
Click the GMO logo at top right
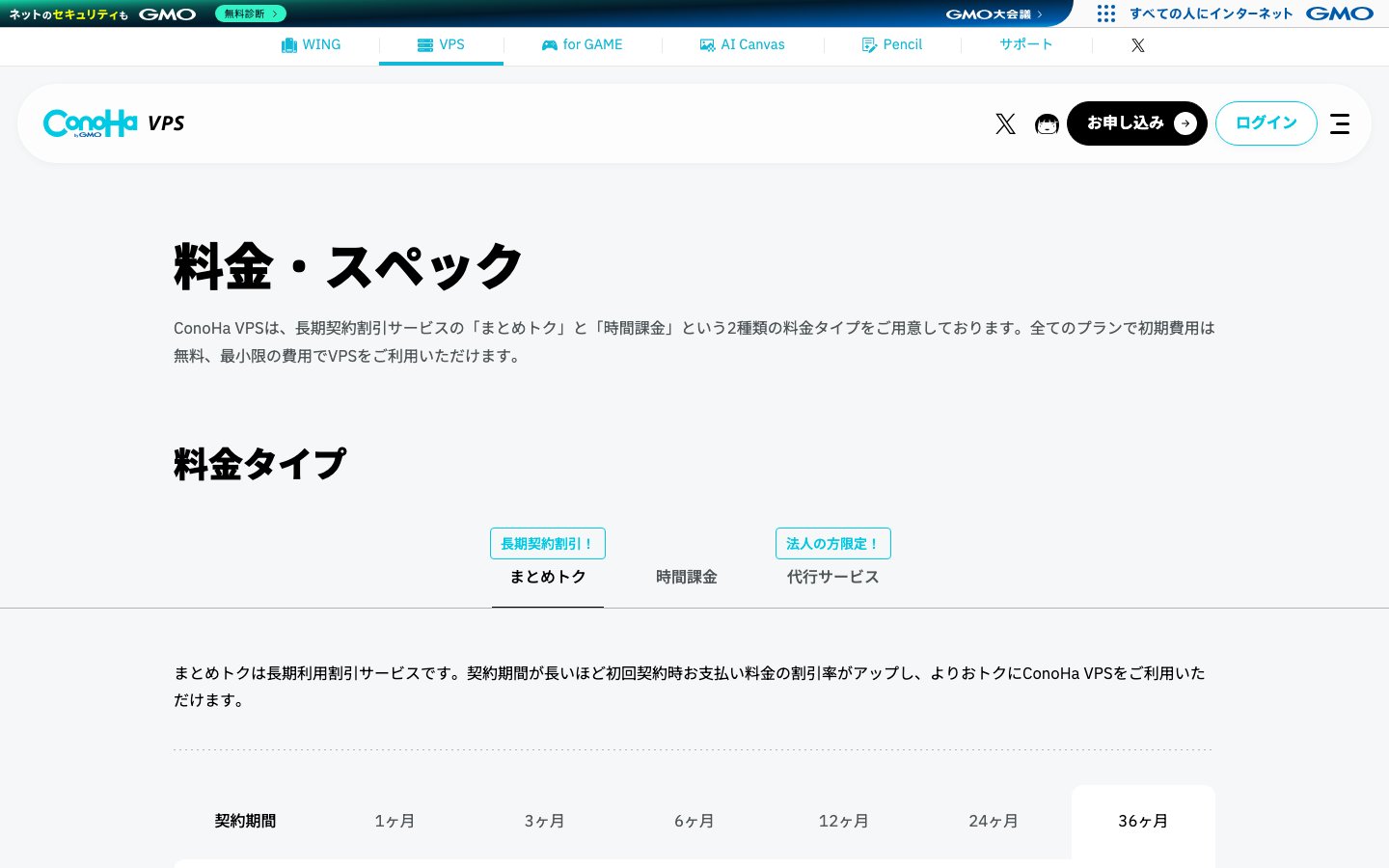coord(1340,14)
